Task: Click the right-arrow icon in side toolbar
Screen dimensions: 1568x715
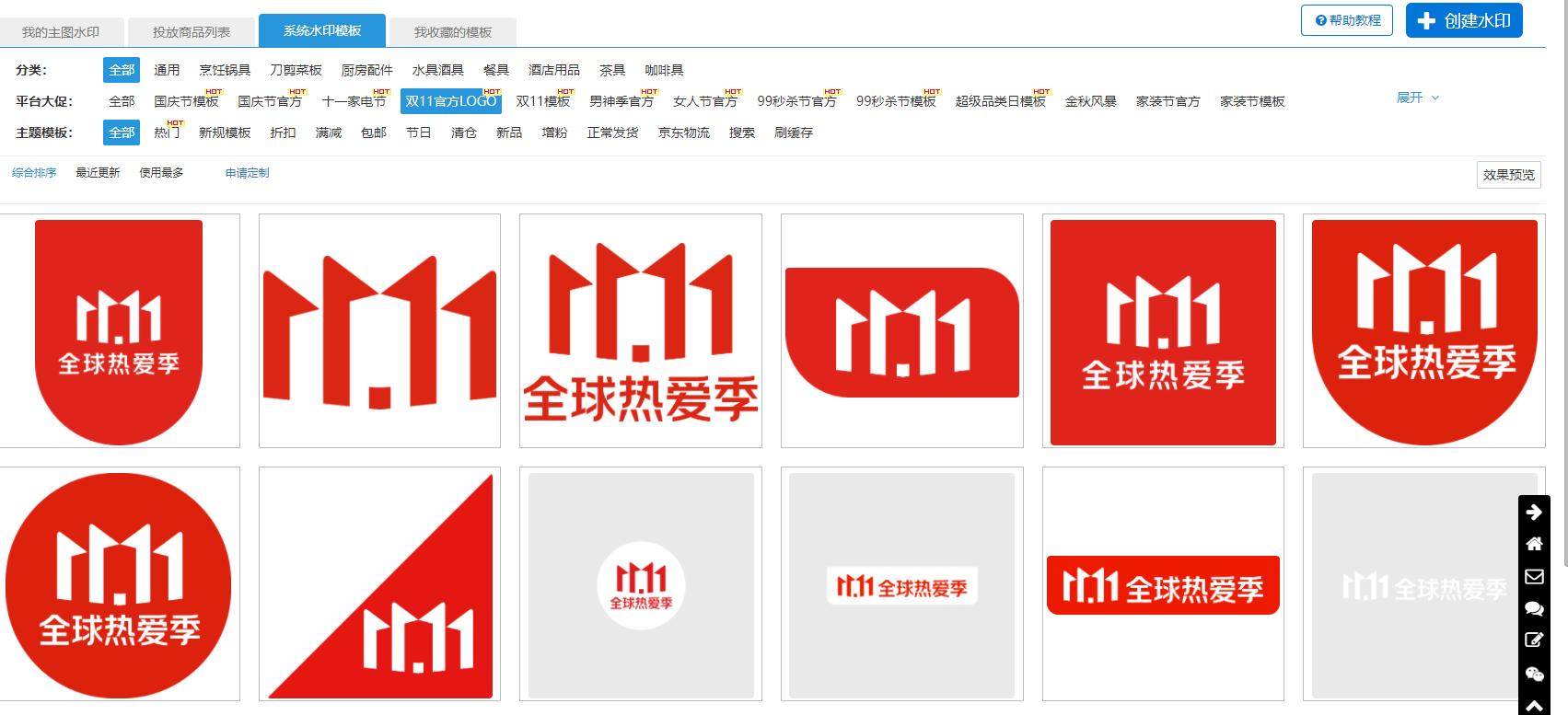Action: (x=1534, y=512)
